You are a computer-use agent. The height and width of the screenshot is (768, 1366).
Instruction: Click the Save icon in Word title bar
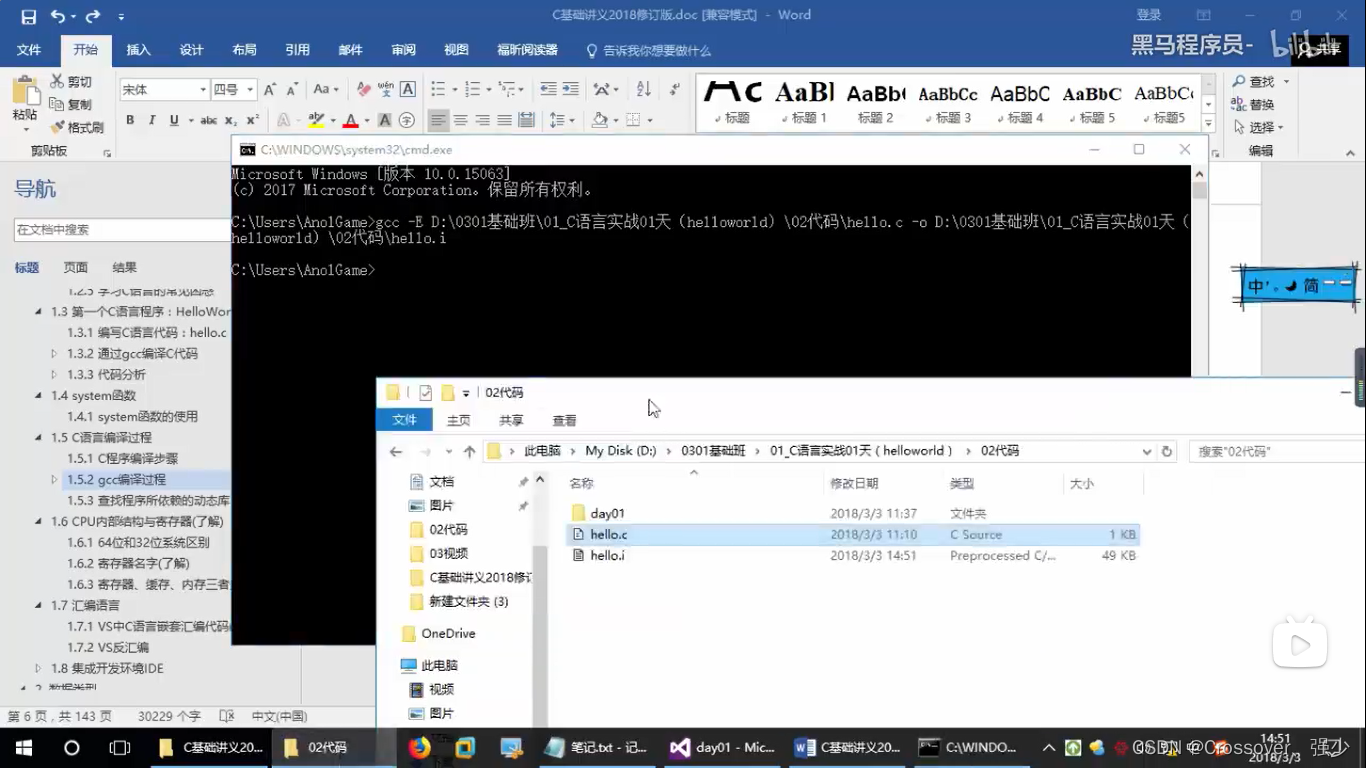(x=28, y=16)
